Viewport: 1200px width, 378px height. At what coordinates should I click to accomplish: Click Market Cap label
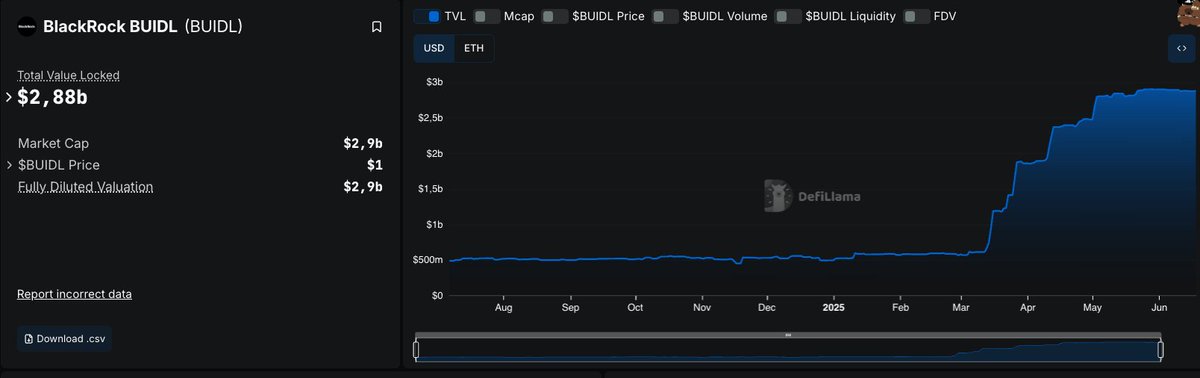click(x=53, y=143)
